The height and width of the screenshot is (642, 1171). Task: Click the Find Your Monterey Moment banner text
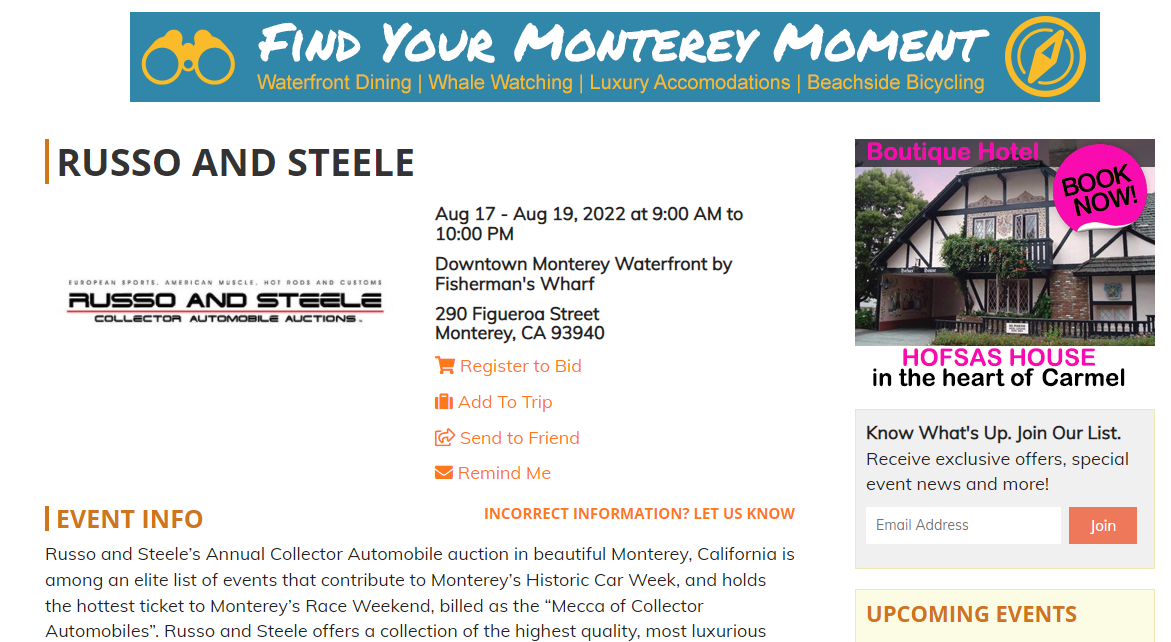[623, 44]
